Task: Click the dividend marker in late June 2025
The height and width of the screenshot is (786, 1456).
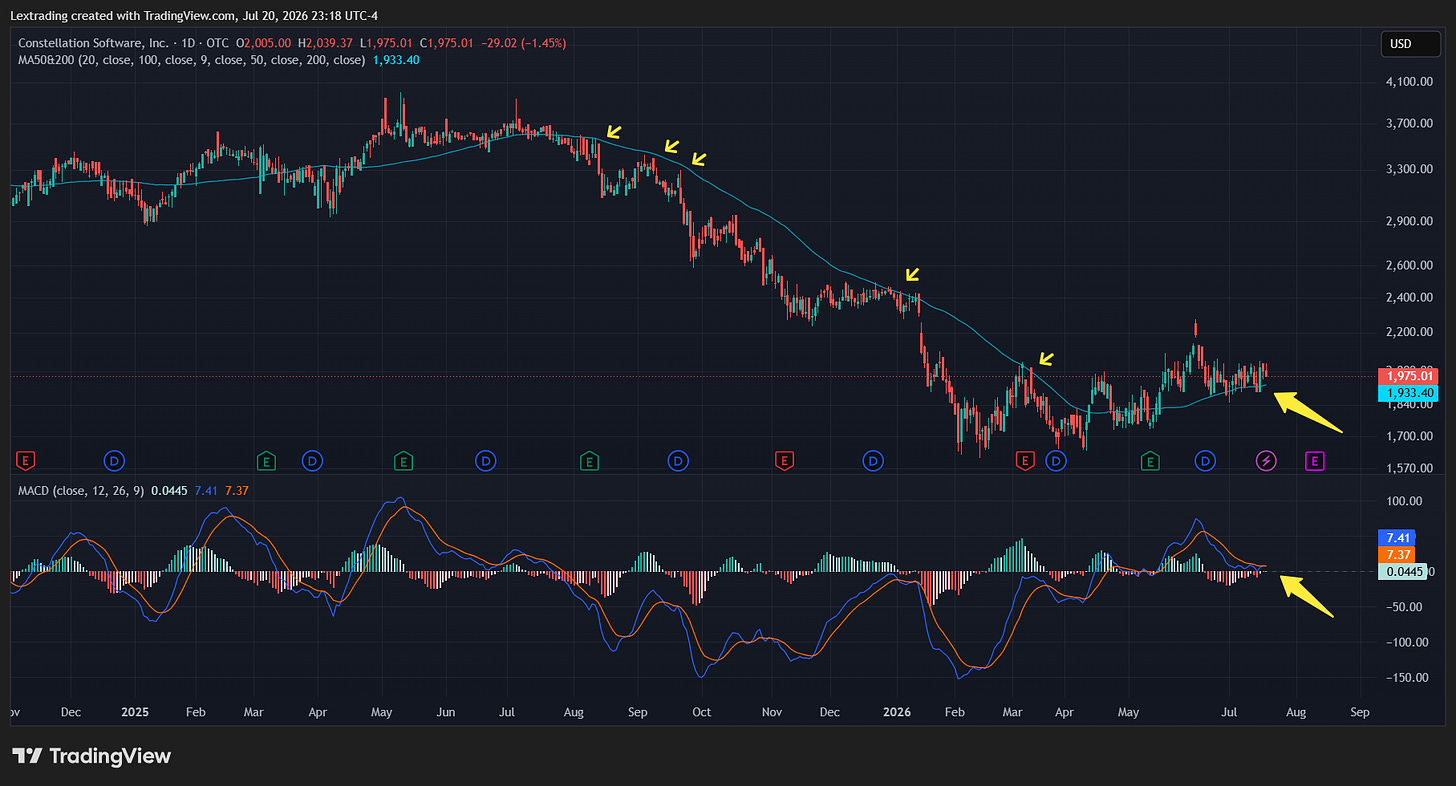Action: pyautogui.click(x=486, y=461)
